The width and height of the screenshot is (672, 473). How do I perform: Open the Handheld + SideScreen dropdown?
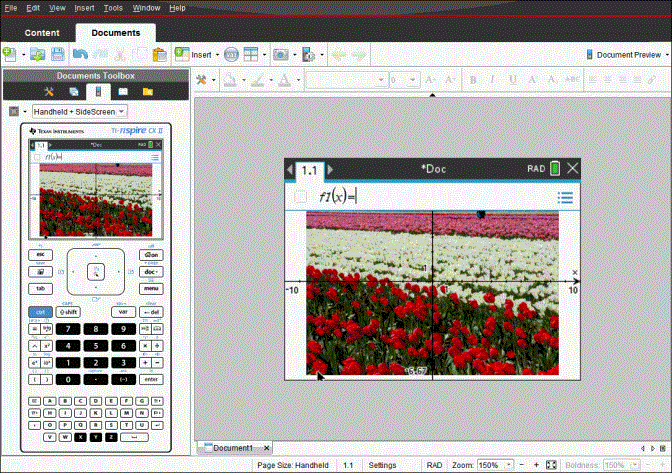point(80,112)
